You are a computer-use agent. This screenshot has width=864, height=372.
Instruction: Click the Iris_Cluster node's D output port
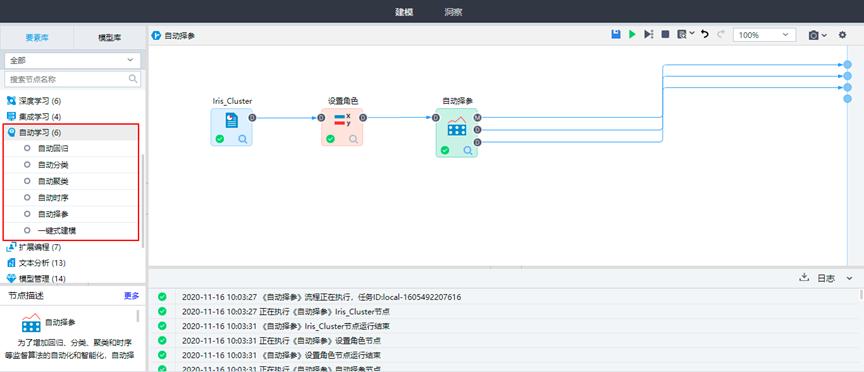coord(252,117)
